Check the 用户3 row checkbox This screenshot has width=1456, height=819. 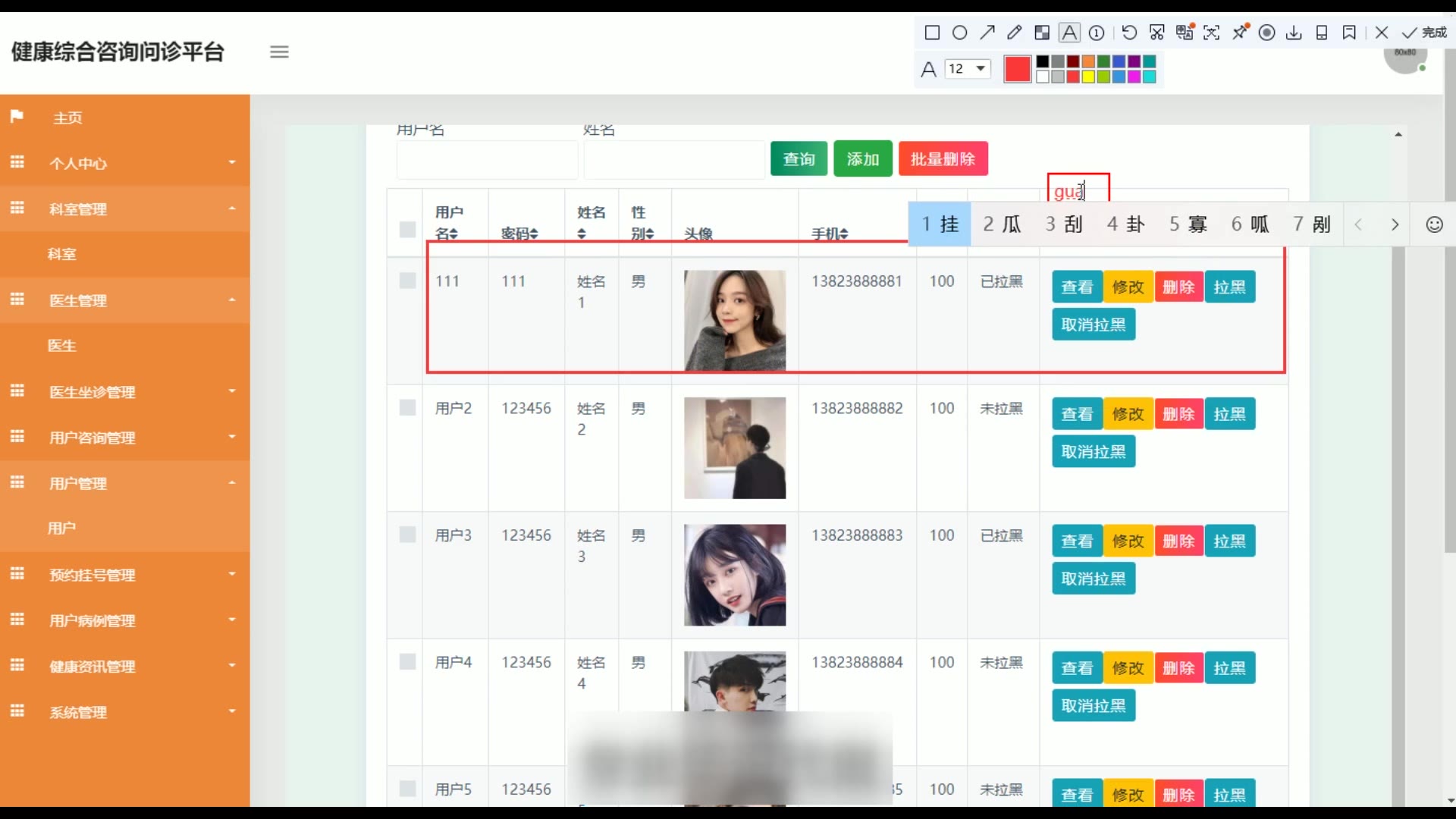point(407,535)
